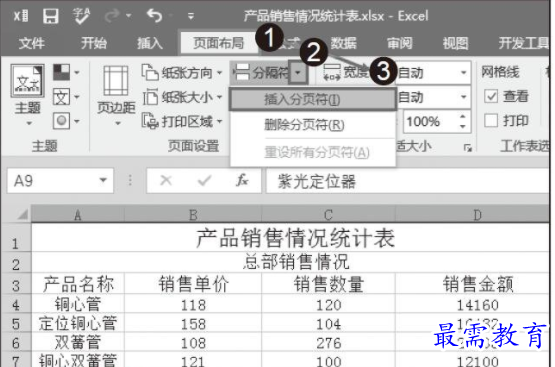Click the fx insert function button
The width and height of the screenshot is (555, 367).
(x=242, y=180)
